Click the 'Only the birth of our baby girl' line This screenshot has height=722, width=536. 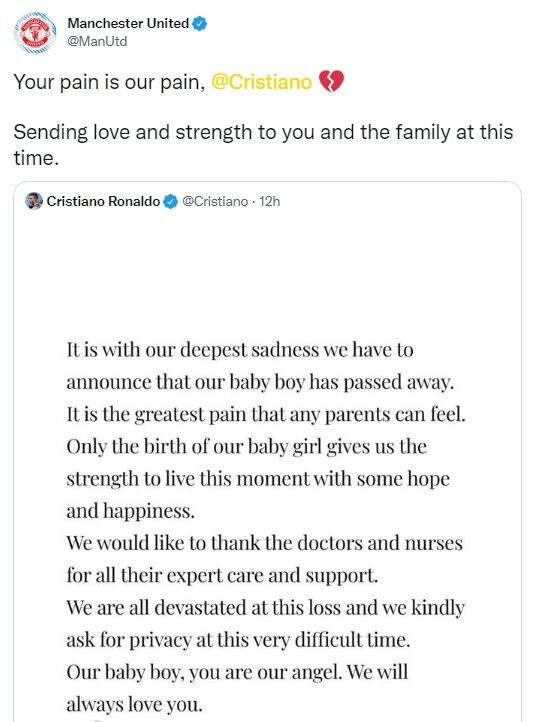pyautogui.click(x=246, y=447)
